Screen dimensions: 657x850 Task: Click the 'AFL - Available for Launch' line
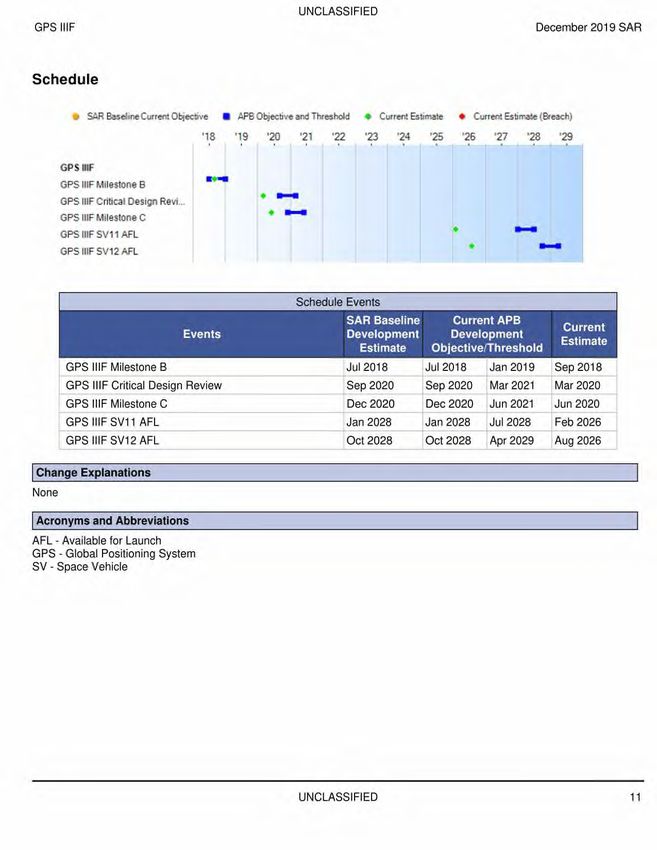click(x=96, y=540)
